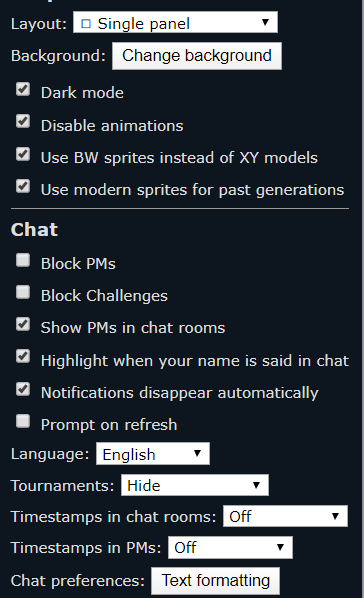Check the Block Challenges option
Screen dimensions: 364x598
tap(23, 293)
